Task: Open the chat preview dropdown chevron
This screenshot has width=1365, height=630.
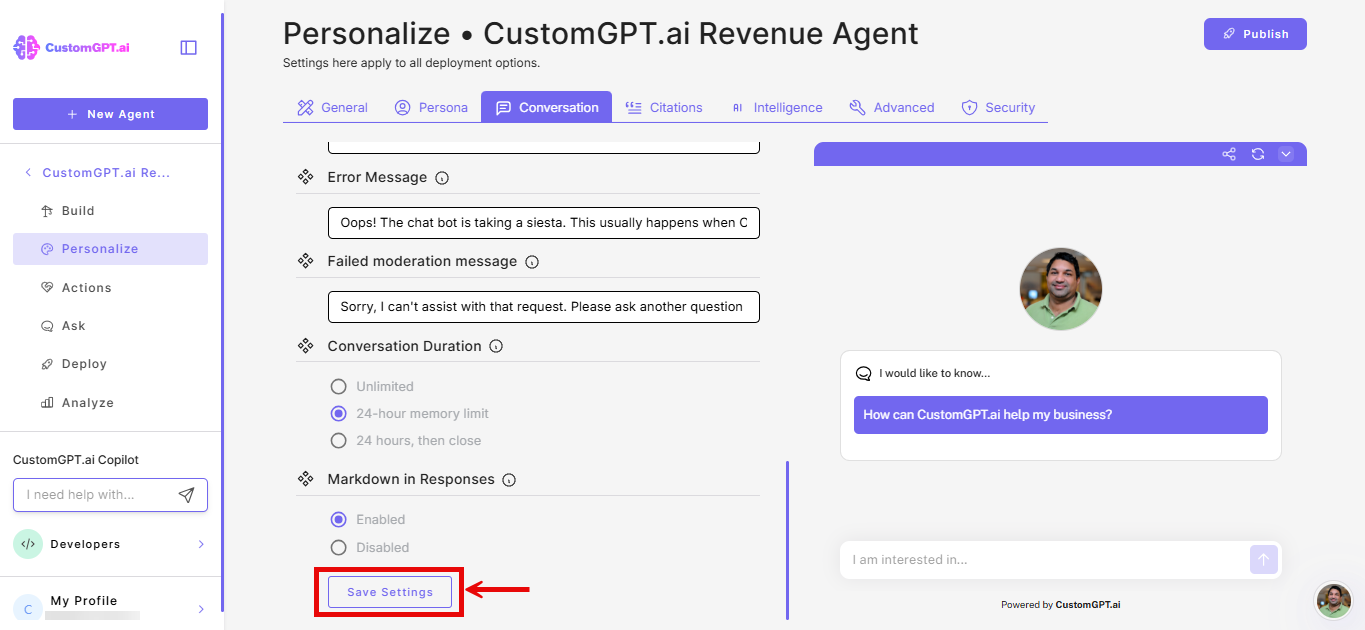Action: pos(1286,154)
